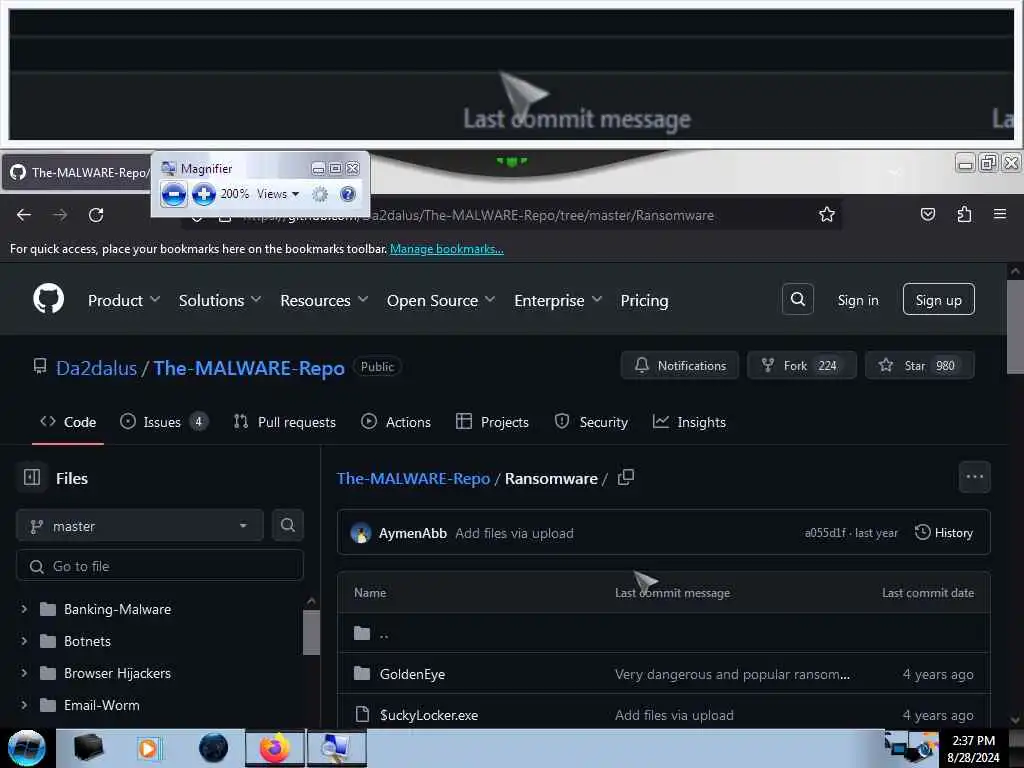Image resolution: width=1024 pixels, height=768 pixels.
Task: Expand the Browser Hijackers folder chevron
Action: click(24, 673)
